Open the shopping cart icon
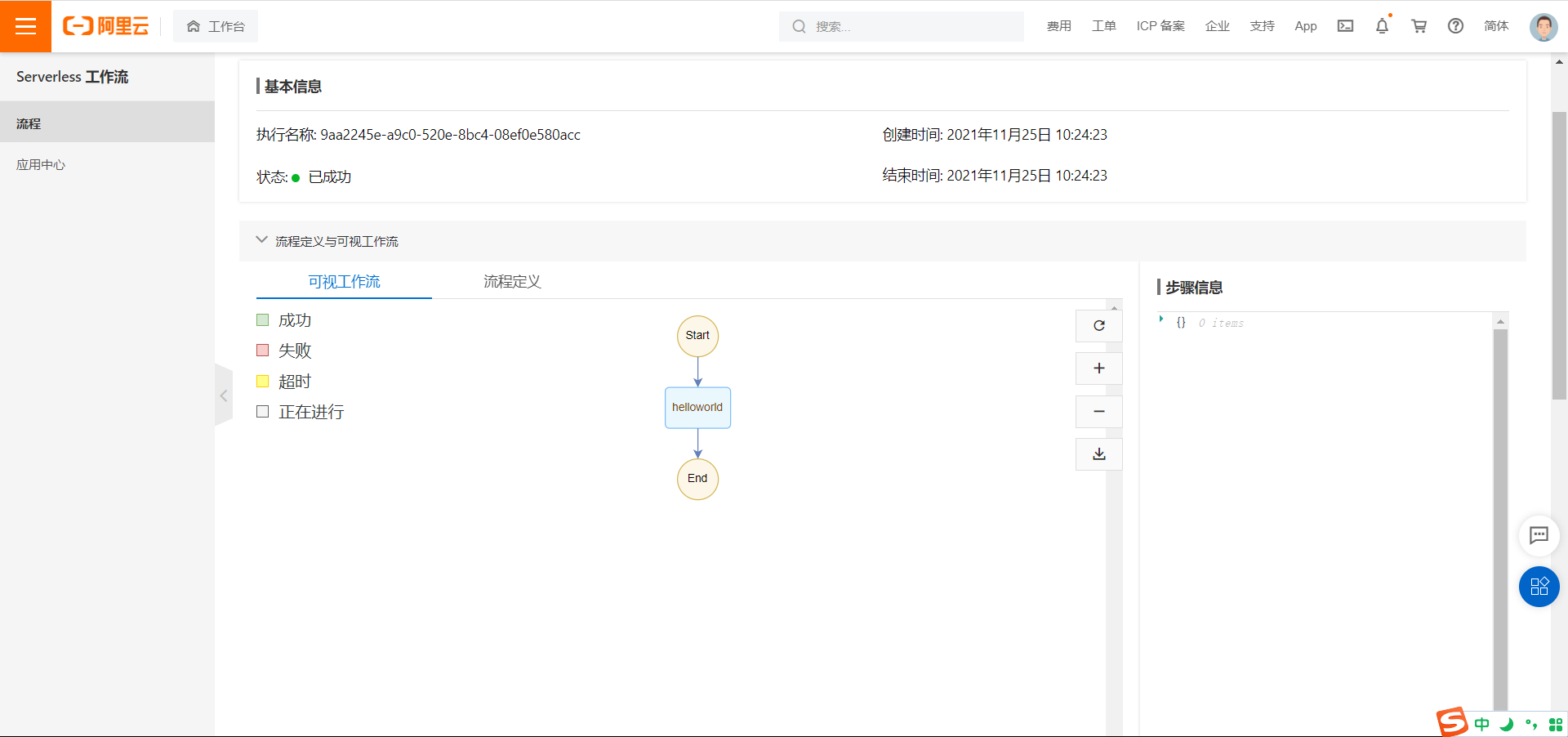The width and height of the screenshot is (1568, 737). pyautogui.click(x=1419, y=26)
